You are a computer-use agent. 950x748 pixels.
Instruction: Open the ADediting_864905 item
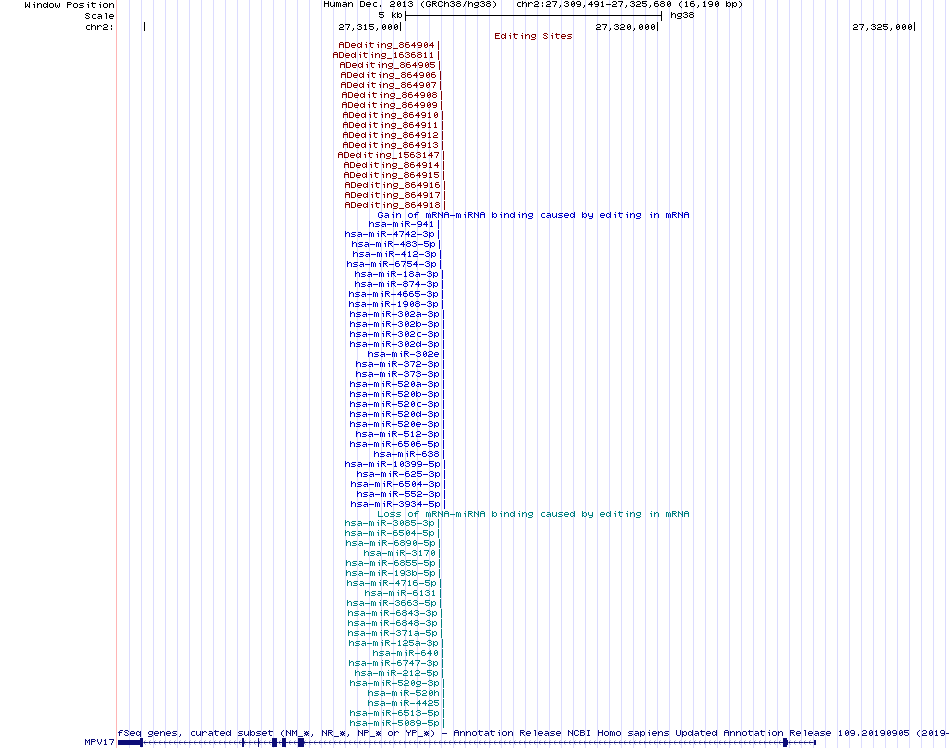(x=388, y=65)
